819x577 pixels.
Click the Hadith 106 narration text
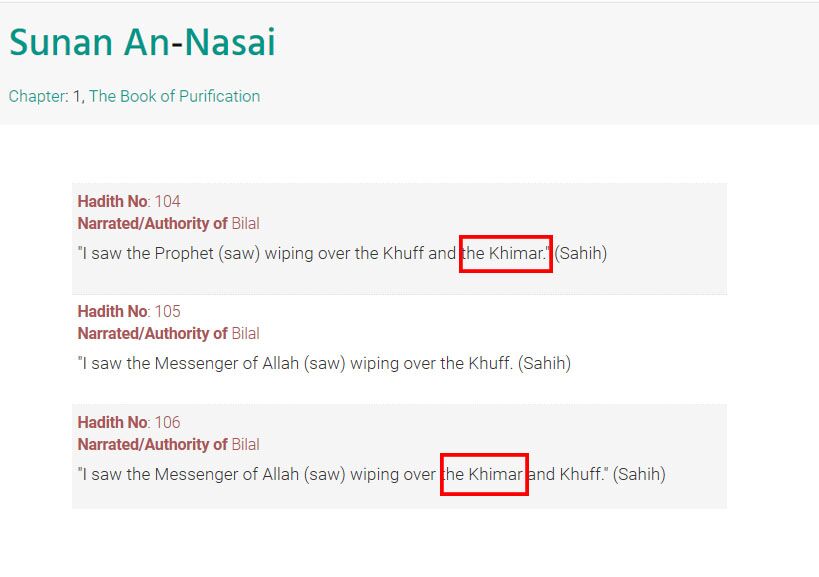(371, 475)
